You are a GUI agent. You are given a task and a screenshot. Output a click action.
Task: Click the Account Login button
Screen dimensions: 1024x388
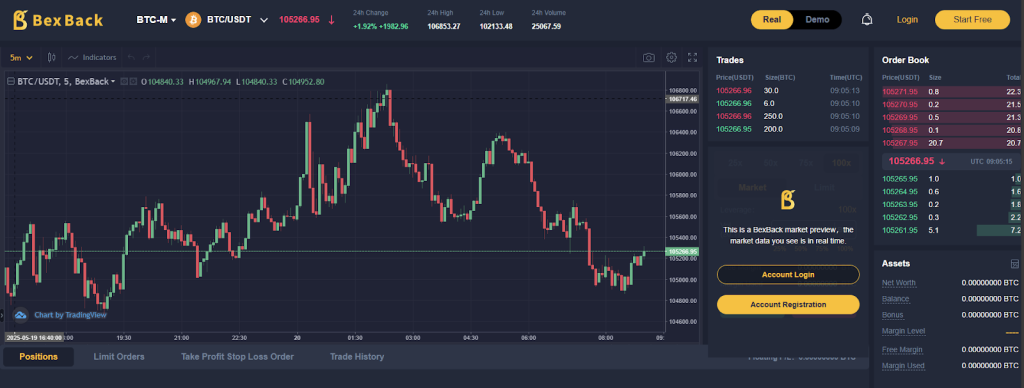(788, 274)
